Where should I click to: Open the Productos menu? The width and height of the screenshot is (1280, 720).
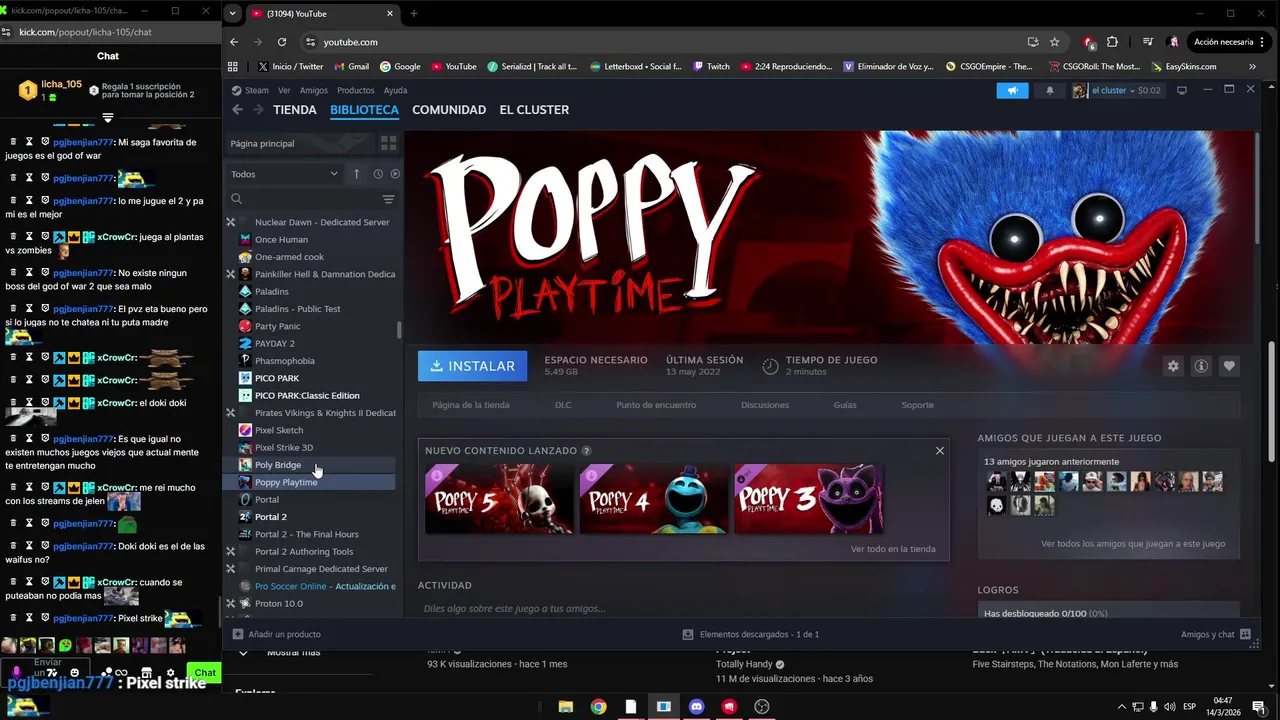[355, 90]
